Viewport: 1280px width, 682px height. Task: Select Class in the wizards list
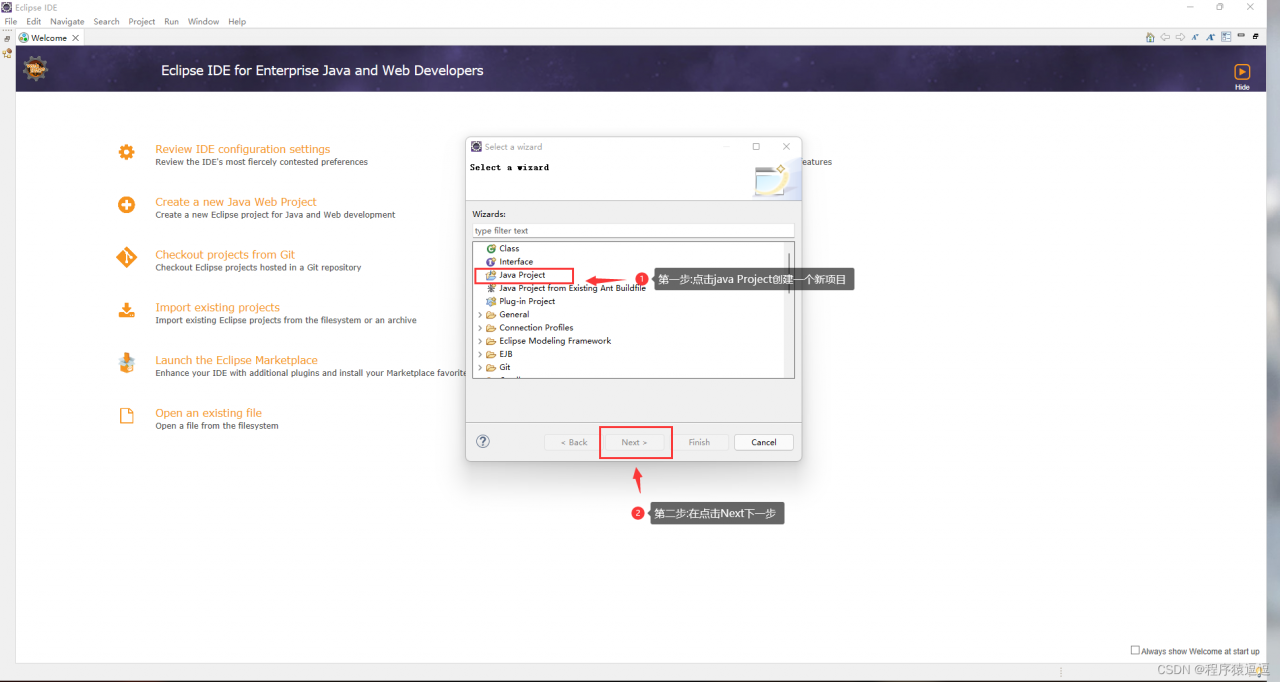point(509,248)
